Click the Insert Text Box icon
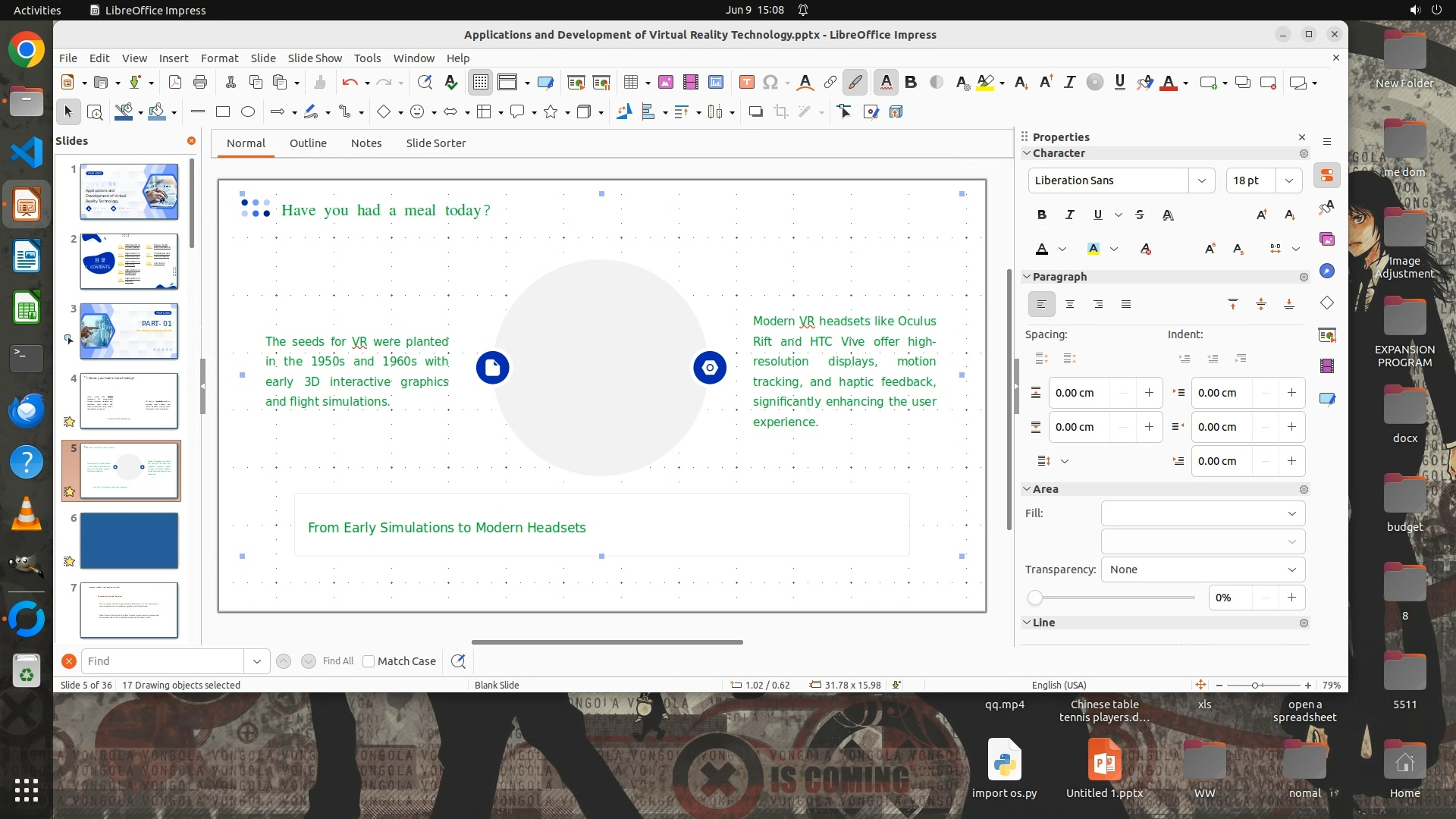This screenshot has height=819, width=1456. coord(746,83)
